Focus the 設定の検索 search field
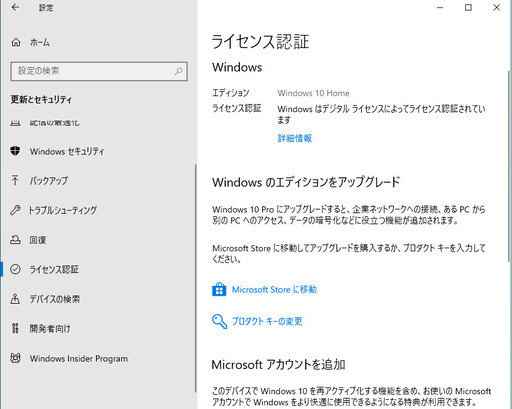Viewport: 512px width, 409px height. [99, 71]
